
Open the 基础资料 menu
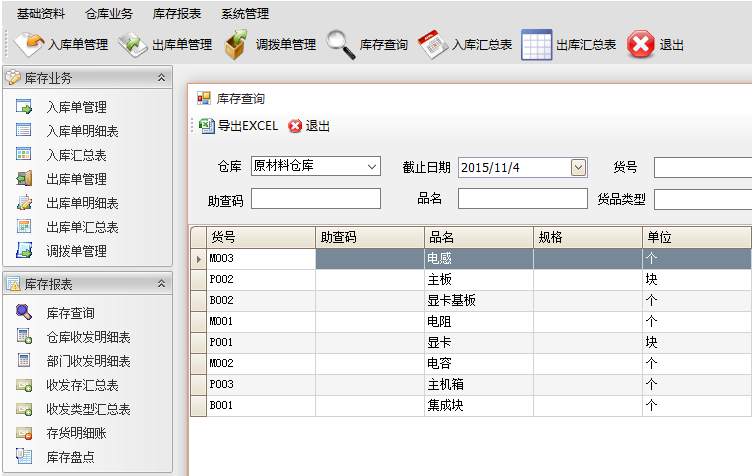tap(41, 14)
